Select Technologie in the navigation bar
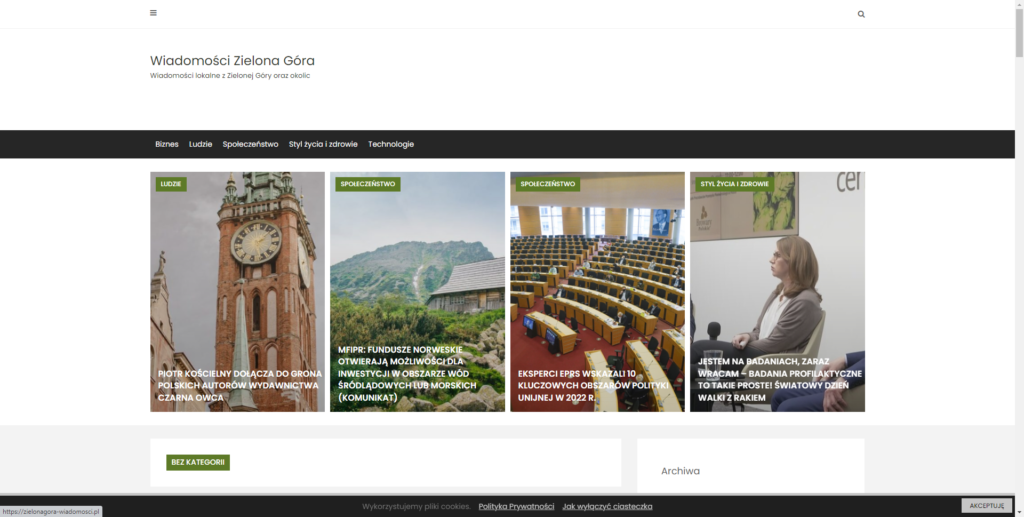1024x517 pixels. pyautogui.click(x=391, y=144)
